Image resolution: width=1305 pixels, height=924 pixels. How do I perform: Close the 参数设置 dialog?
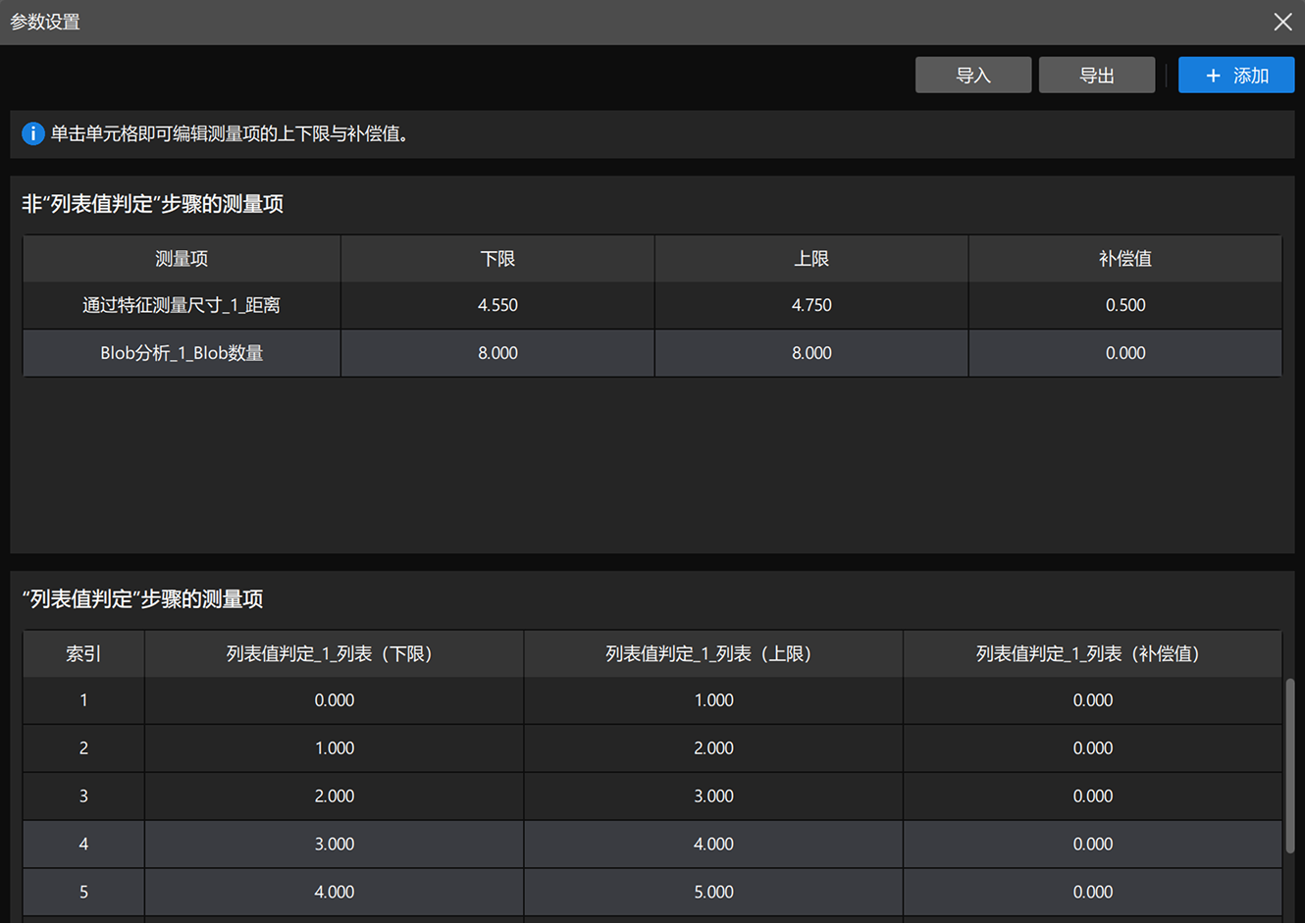[1282, 22]
